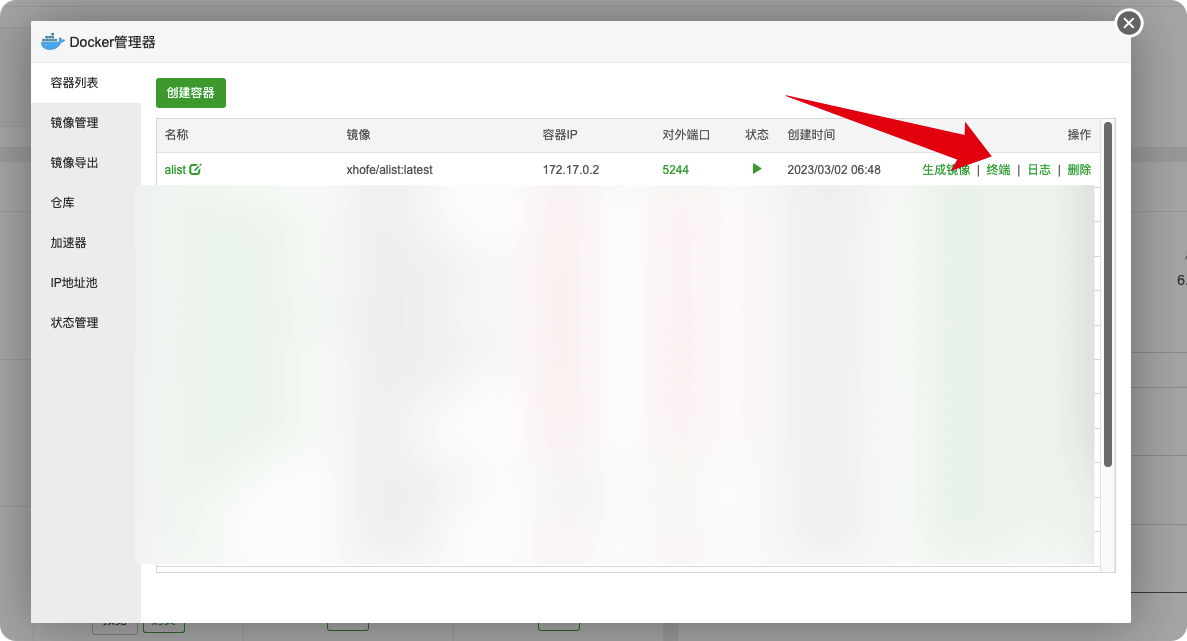Image resolution: width=1187 pixels, height=641 pixels.
Task: Toggle the green running state play icon
Action: coord(756,169)
